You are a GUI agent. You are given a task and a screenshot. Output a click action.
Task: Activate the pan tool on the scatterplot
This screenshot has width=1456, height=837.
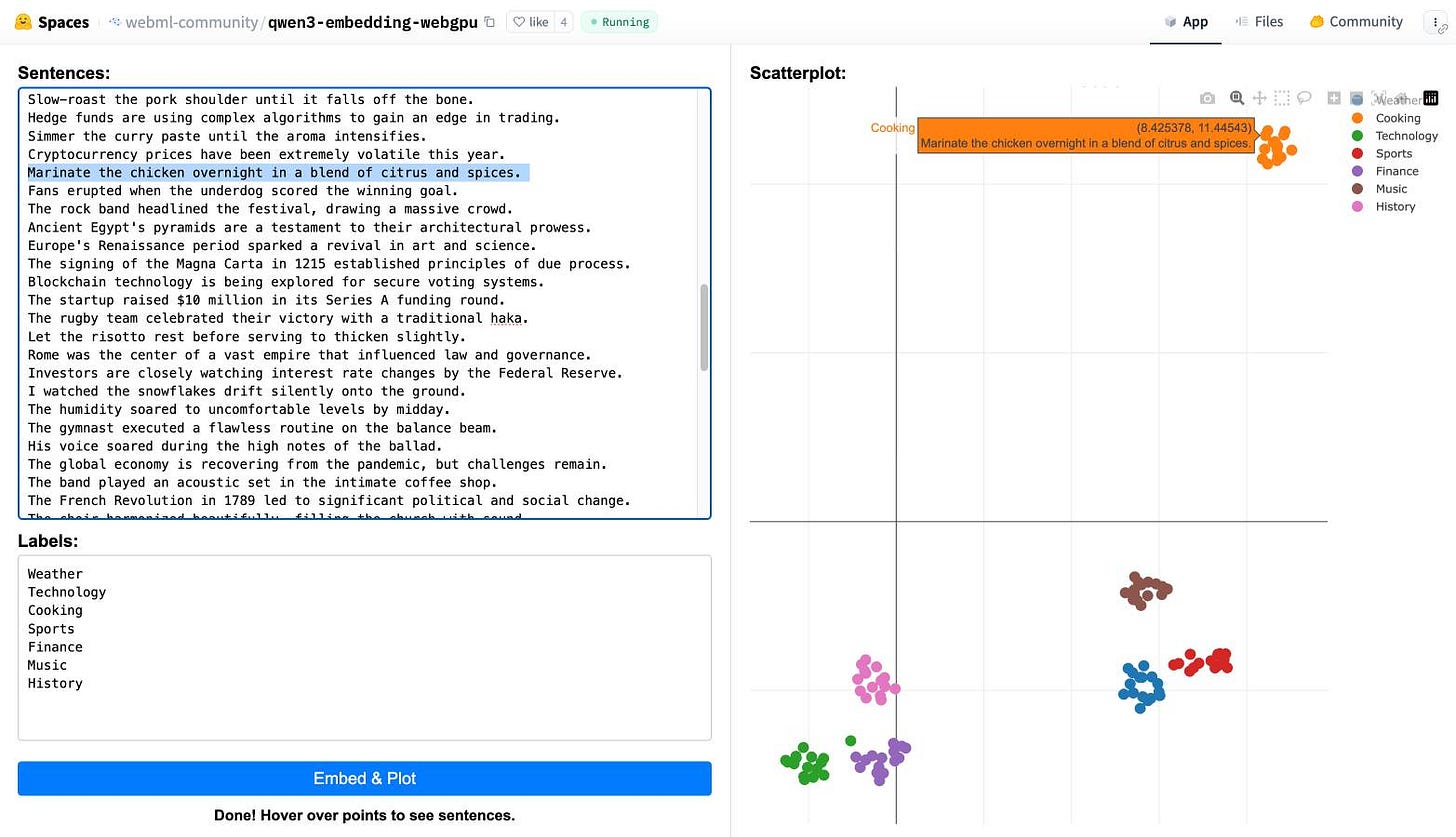pos(1259,98)
